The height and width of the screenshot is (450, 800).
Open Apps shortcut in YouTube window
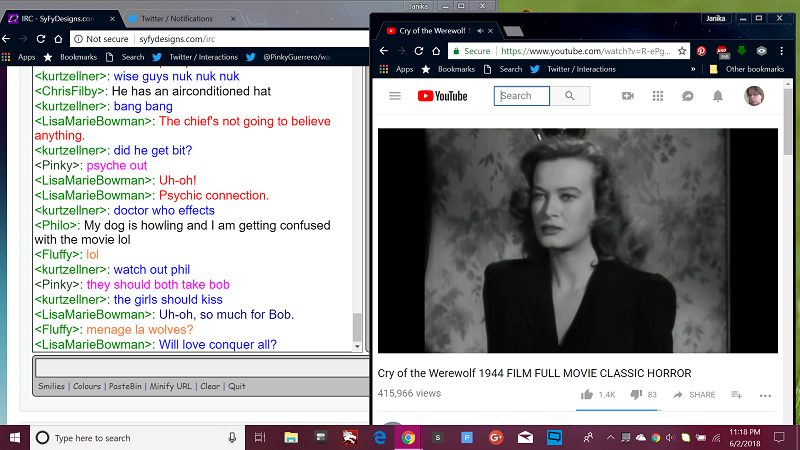pyautogui.click(x=396, y=69)
